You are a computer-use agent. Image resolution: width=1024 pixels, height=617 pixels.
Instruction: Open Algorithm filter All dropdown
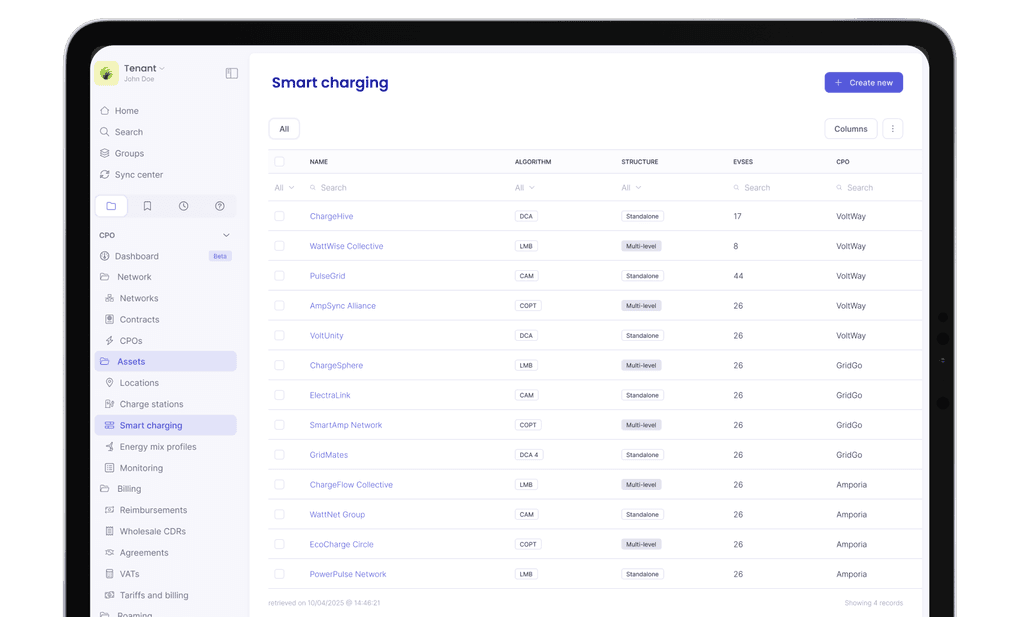[x=524, y=187]
